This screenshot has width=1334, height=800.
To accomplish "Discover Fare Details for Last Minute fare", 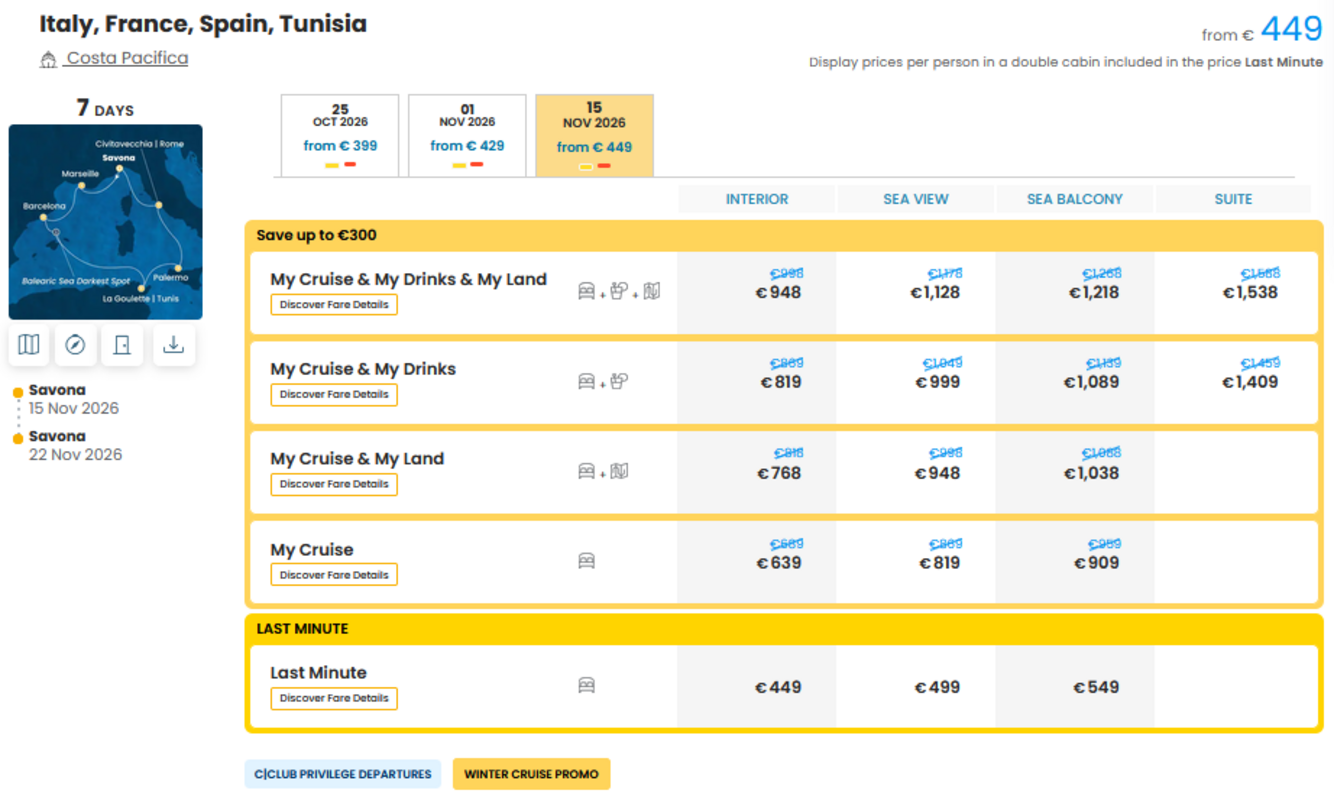I will click(334, 698).
